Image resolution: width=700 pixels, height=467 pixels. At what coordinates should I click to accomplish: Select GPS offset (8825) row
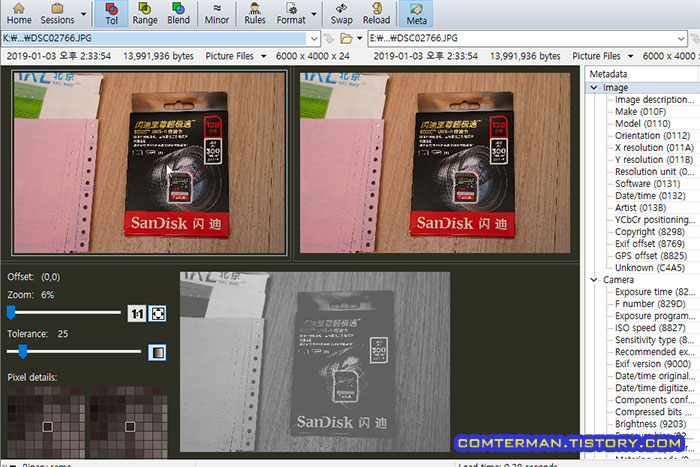click(651, 256)
